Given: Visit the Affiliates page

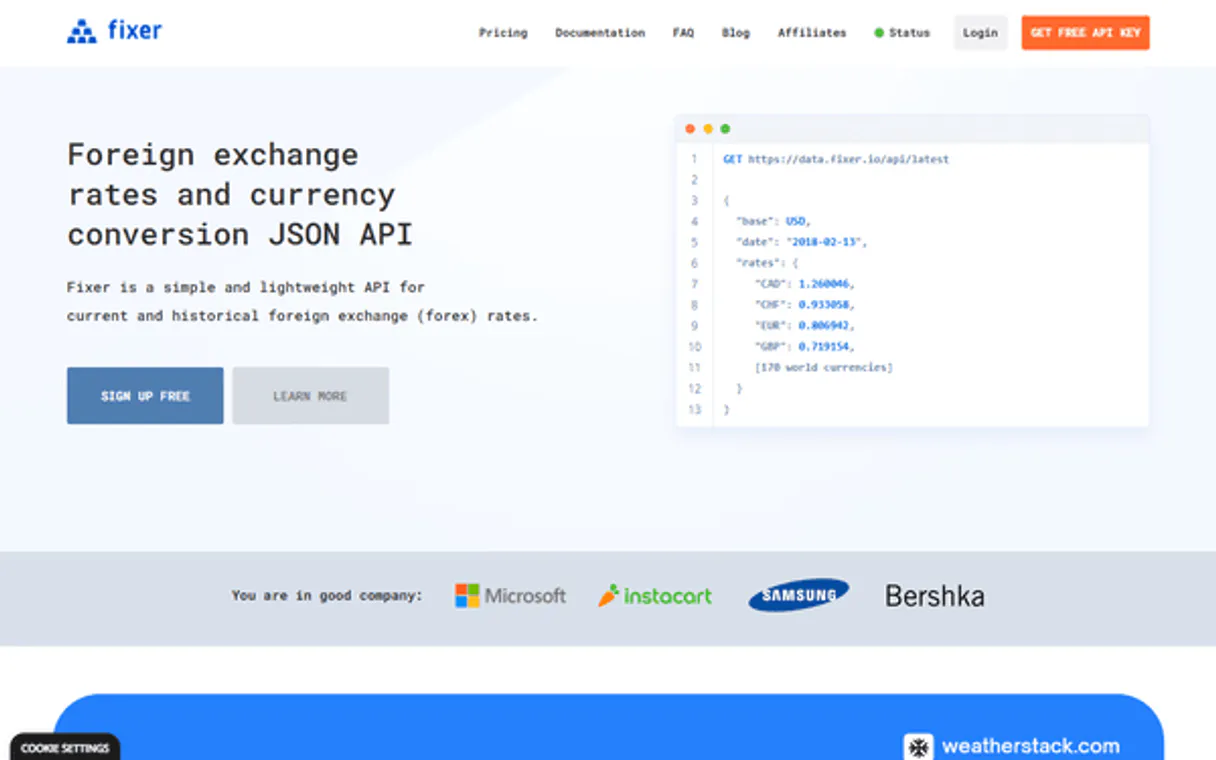Looking at the screenshot, I should 812,32.
